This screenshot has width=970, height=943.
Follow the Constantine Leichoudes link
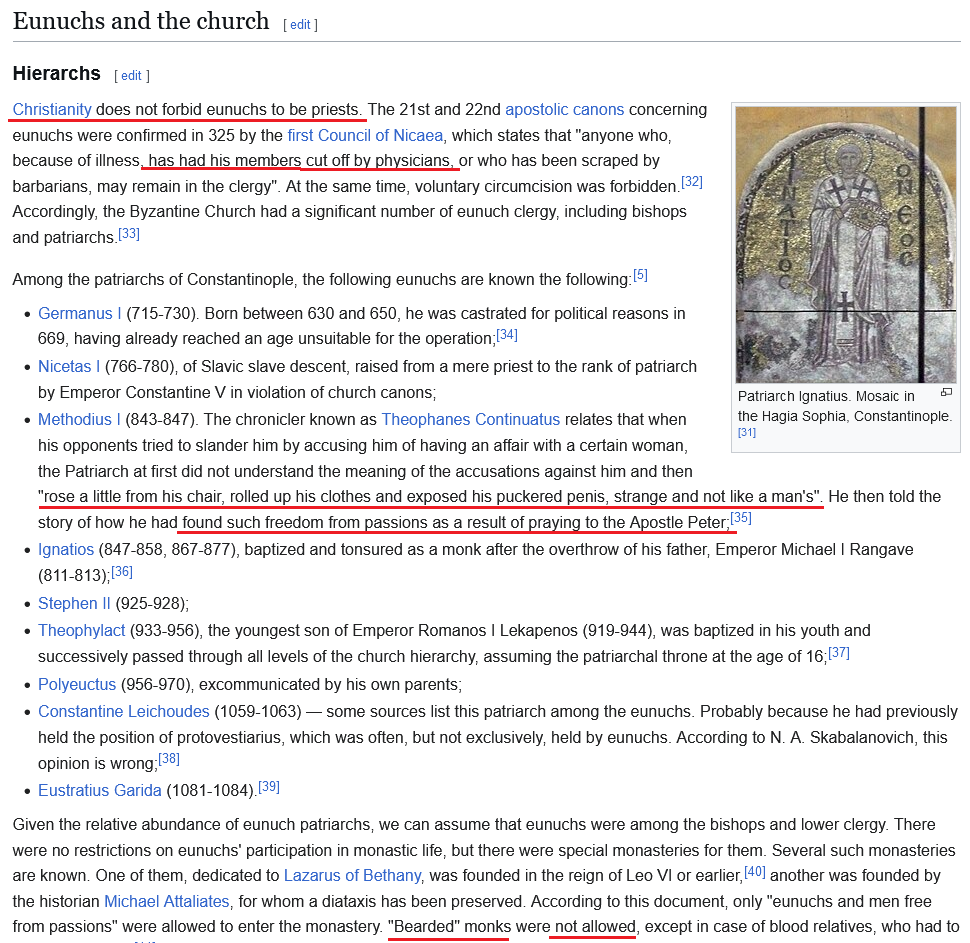(124, 712)
